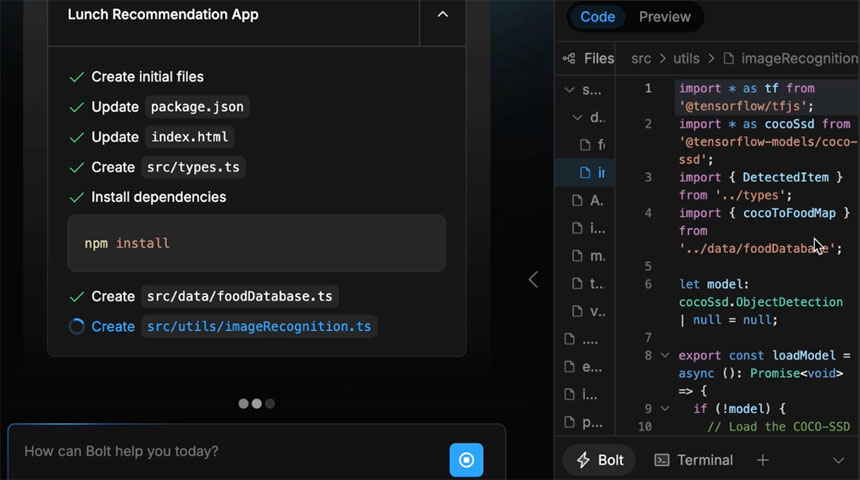Collapse the loadModel function fold arrow
The width and height of the screenshot is (860, 480).
(x=664, y=355)
